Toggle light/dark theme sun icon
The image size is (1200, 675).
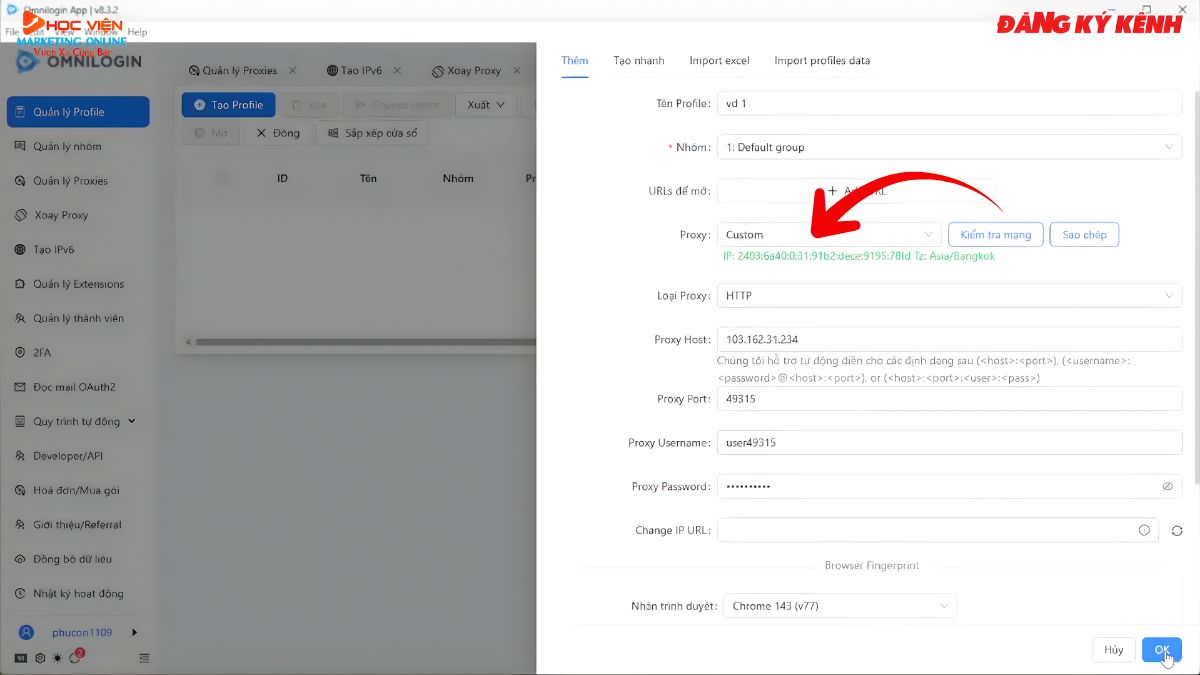57,658
